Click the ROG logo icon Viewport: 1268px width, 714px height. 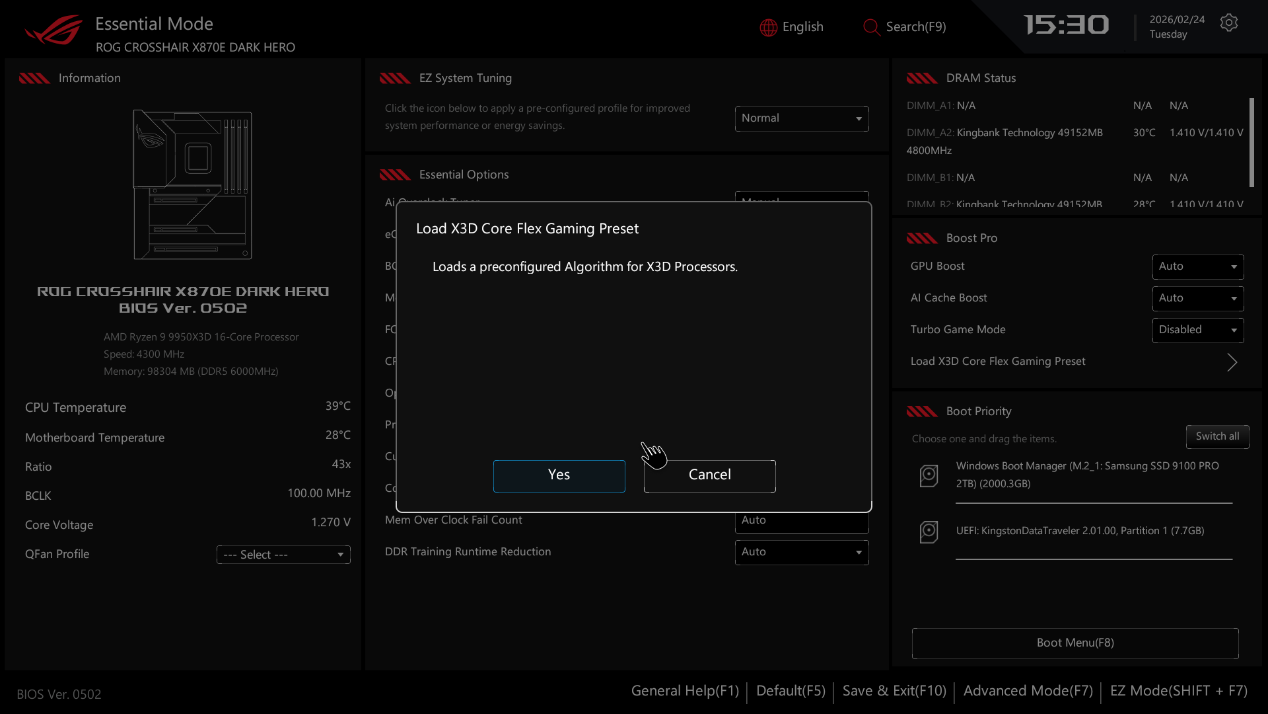[53, 30]
